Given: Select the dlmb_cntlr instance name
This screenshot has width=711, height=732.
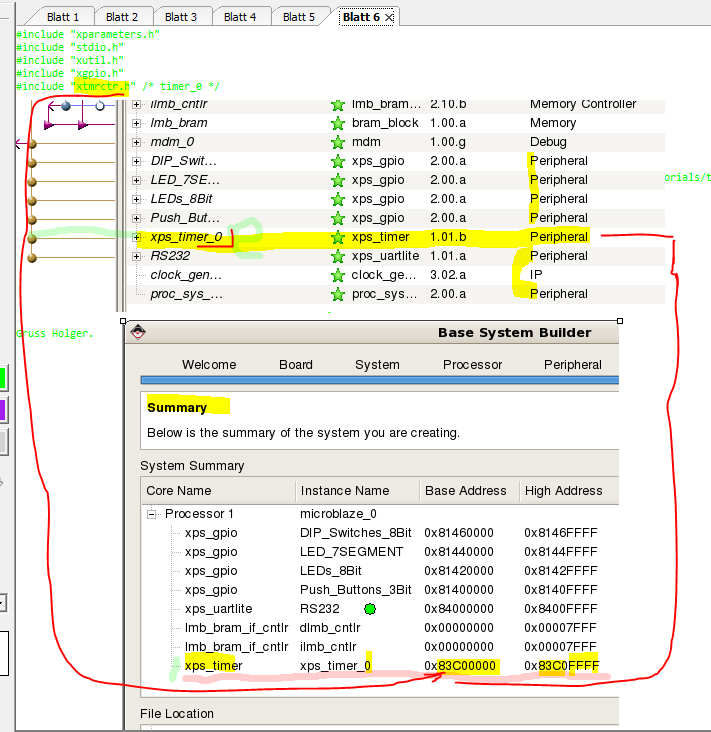Looking at the screenshot, I should (330, 628).
